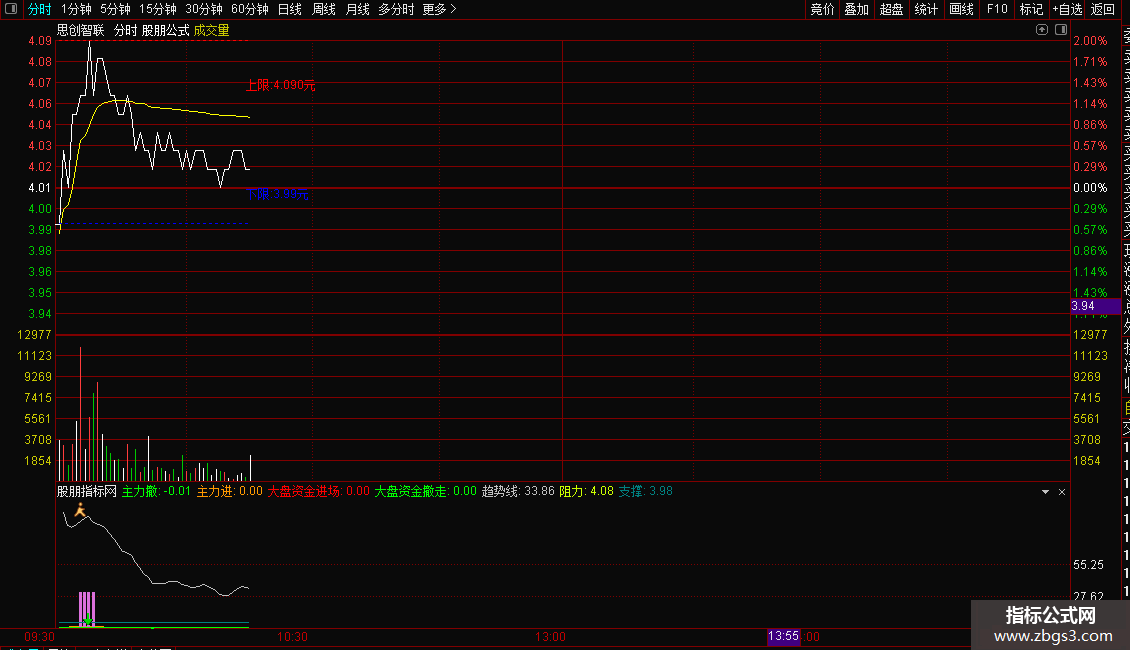
Task: Switch to the 15分钟 period
Action: click(158, 9)
